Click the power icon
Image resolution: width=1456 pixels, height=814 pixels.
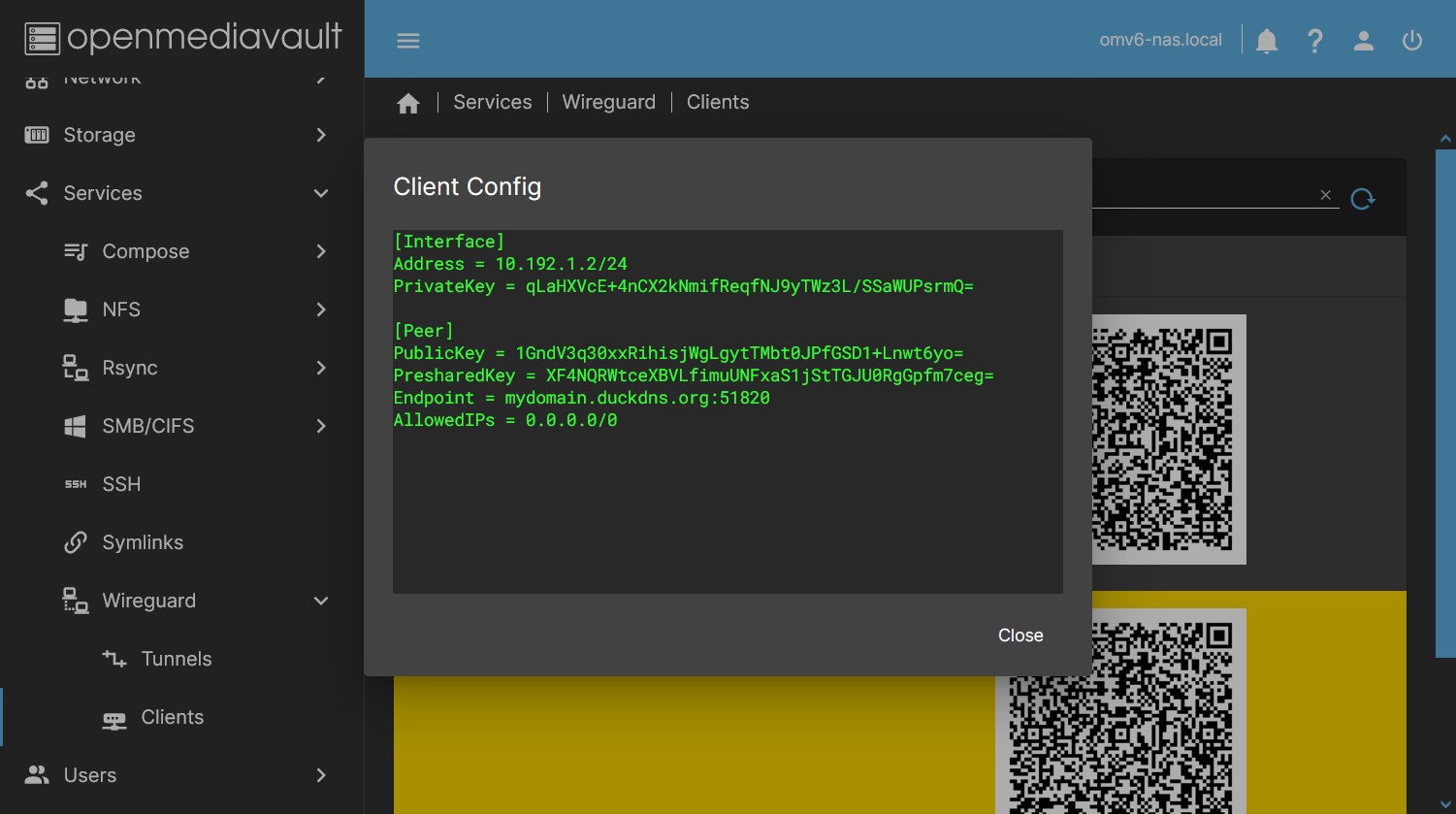tap(1412, 41)
